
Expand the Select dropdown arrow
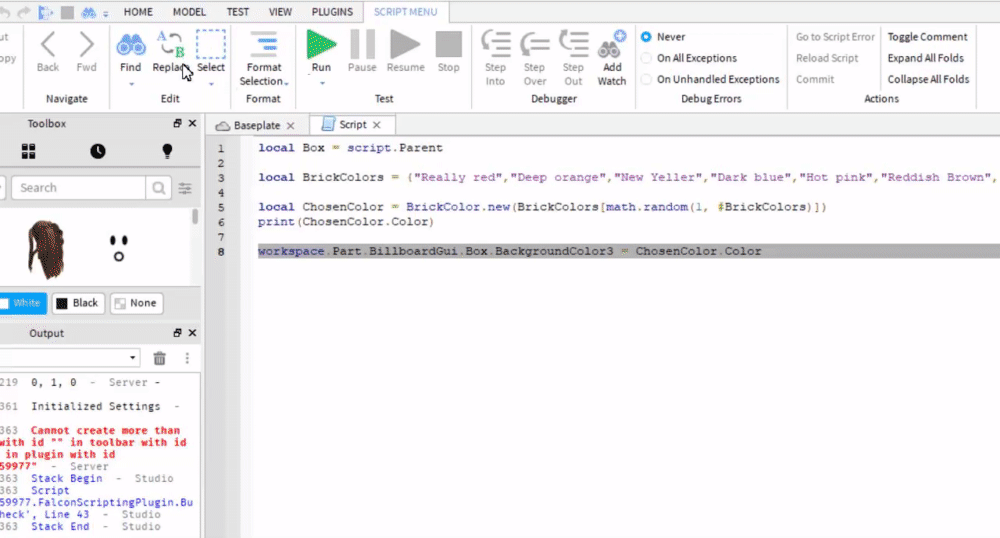[211, 84]
